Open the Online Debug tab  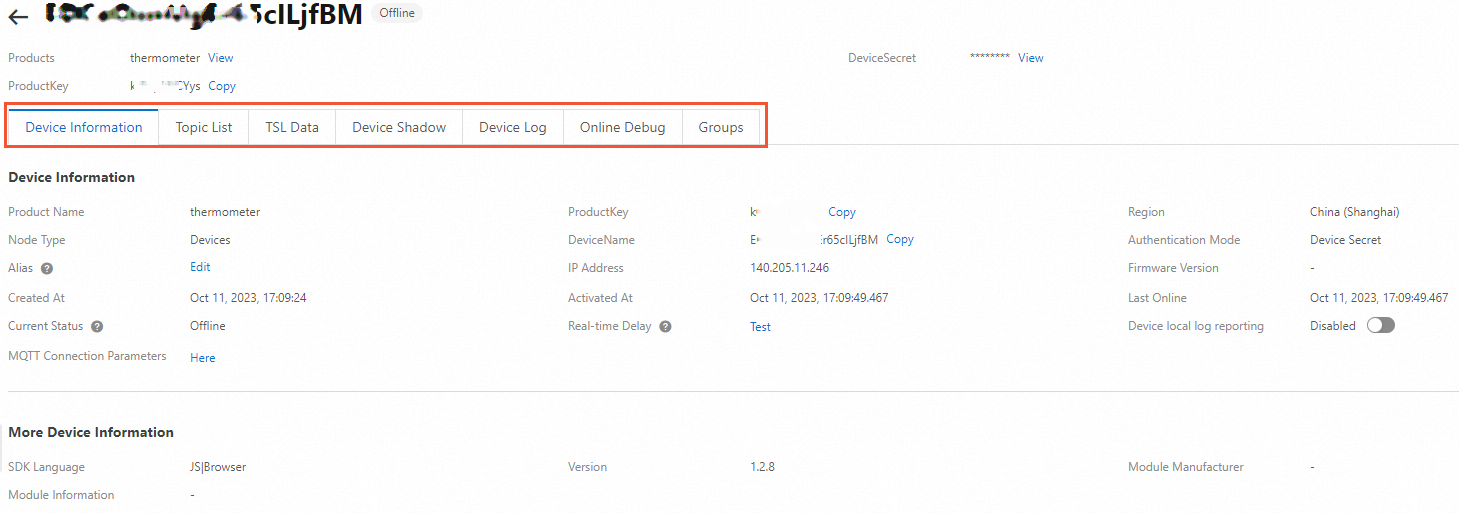(623, 128)
